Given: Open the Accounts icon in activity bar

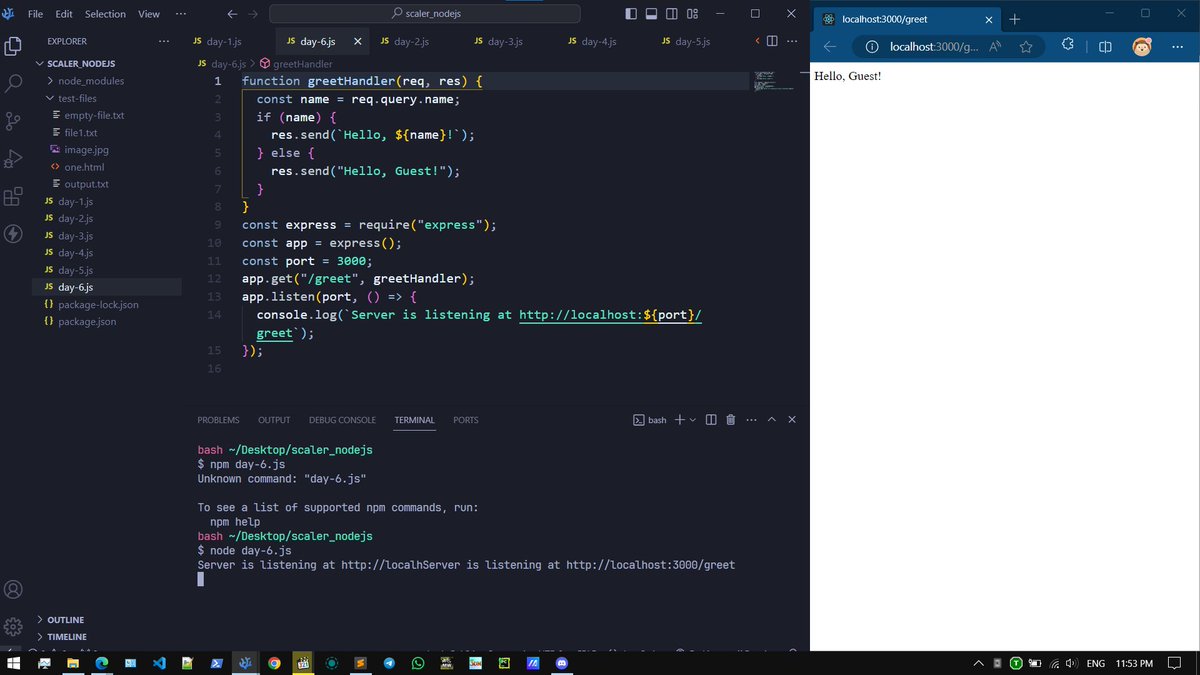Looking at the screenshot, I should (13, 590).
